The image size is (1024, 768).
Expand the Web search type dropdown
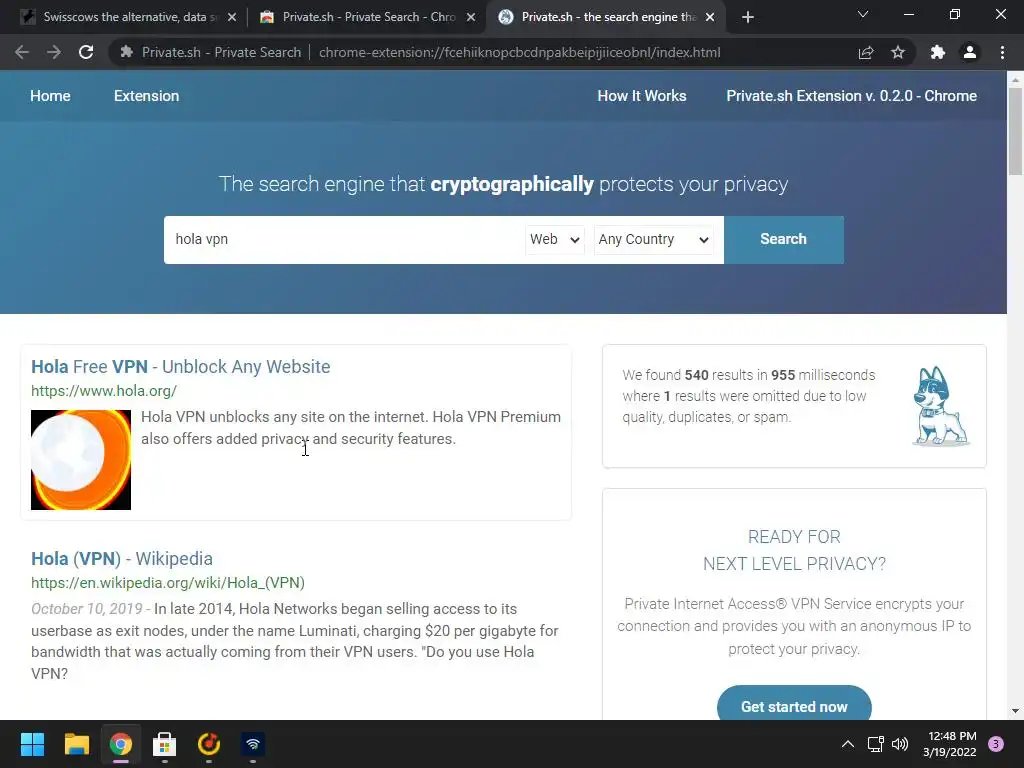point(554,240)
